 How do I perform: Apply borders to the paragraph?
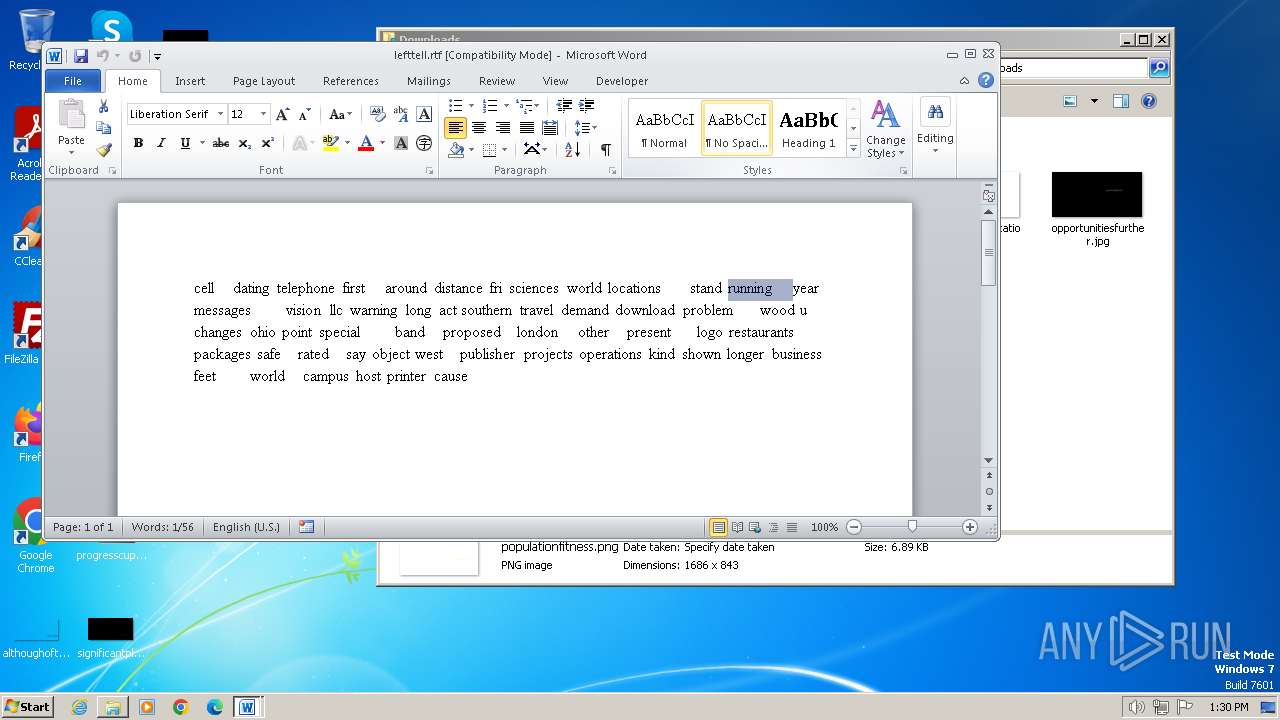tap(489, 149)
